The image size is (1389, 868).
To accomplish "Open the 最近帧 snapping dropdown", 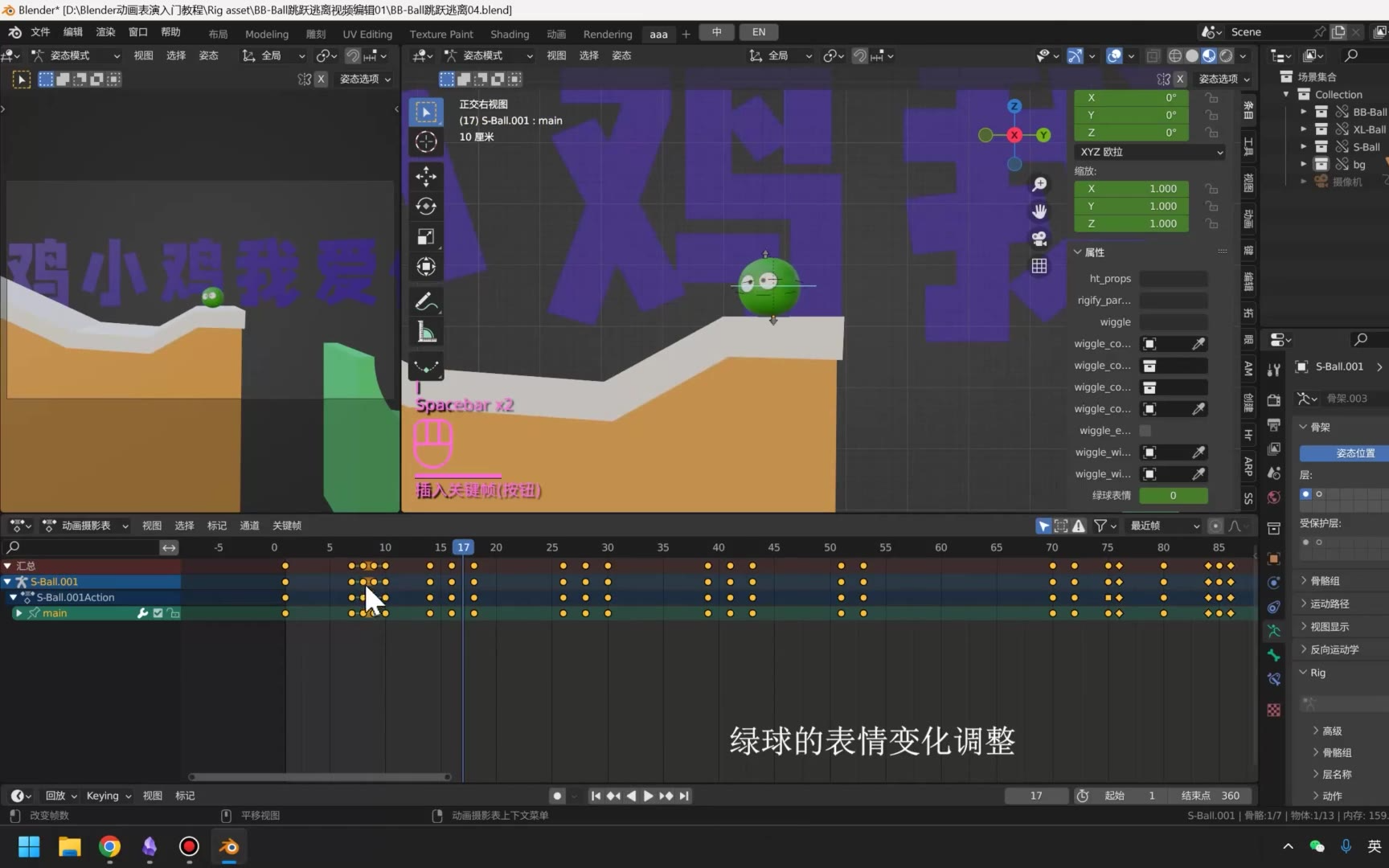I will (1165, 526).
